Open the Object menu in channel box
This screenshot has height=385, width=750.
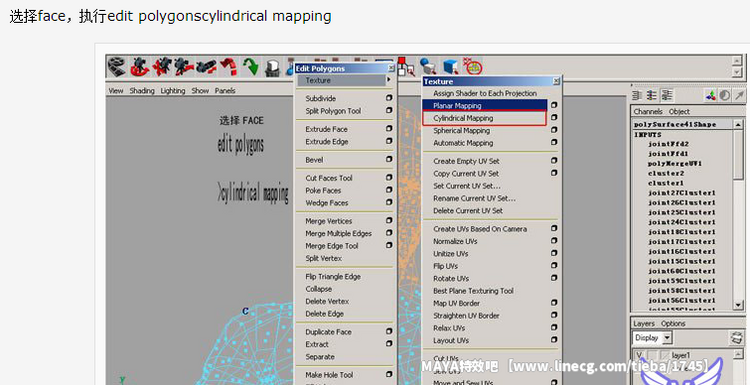pyautogui.click(x=679, y=111)
